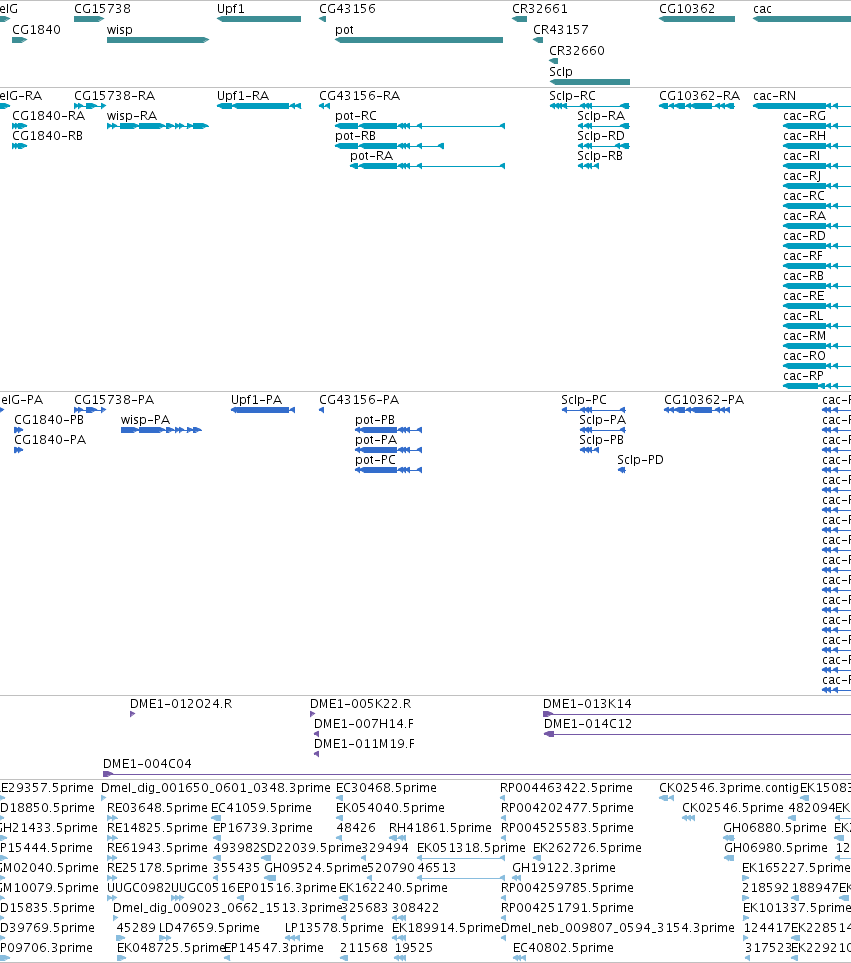Click EST EC30468.5prime label
This screenshot has width=851, height=963.
pos(386,788)
